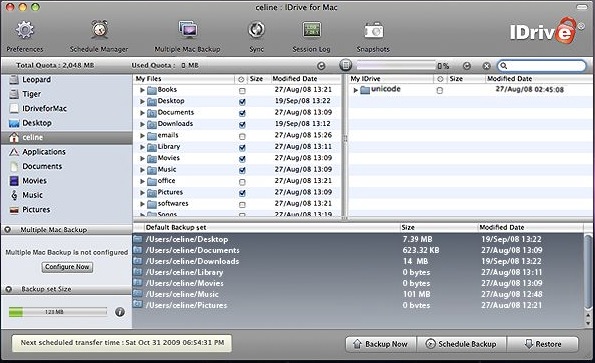Expand the Pictures folder in My Files
This screenshot has height=363, width=595.
pyautogui.click(x=142, y=193)
